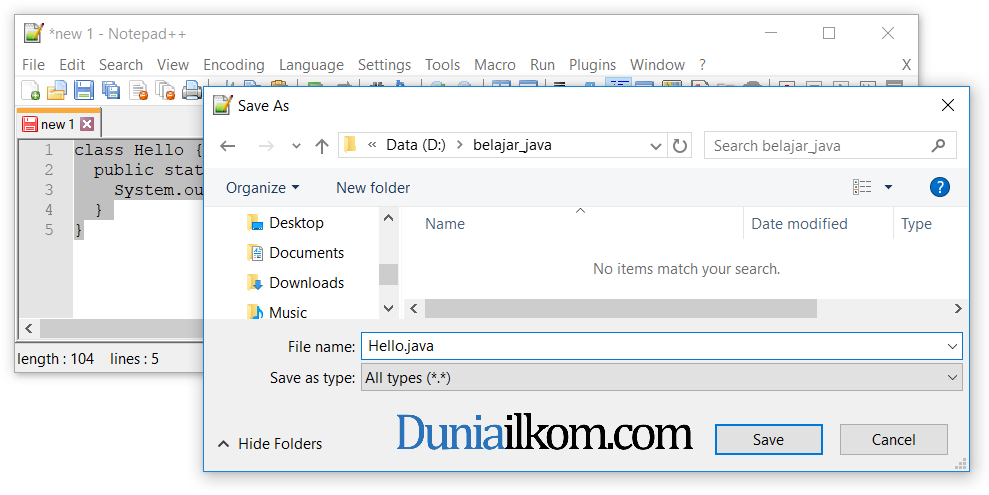The height and width of the screenshot is (495, 989).
Task: Open the Plugins menu in Notepad++
Action: click(592, 65)
